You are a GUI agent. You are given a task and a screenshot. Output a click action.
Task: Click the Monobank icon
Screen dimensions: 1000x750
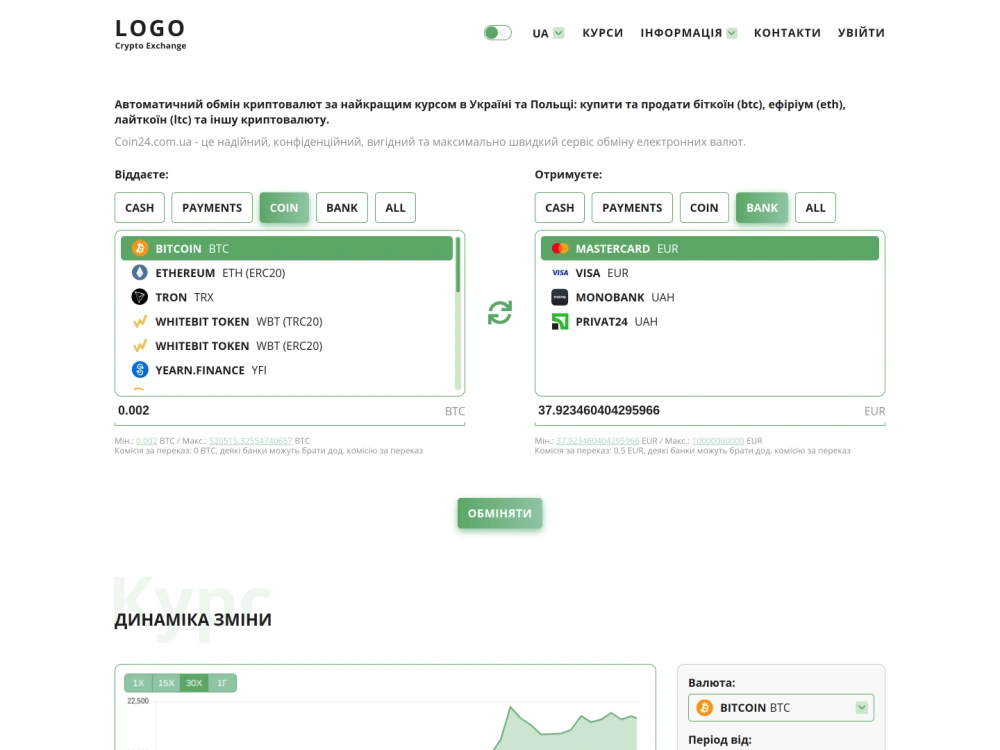tap(560, 297)
